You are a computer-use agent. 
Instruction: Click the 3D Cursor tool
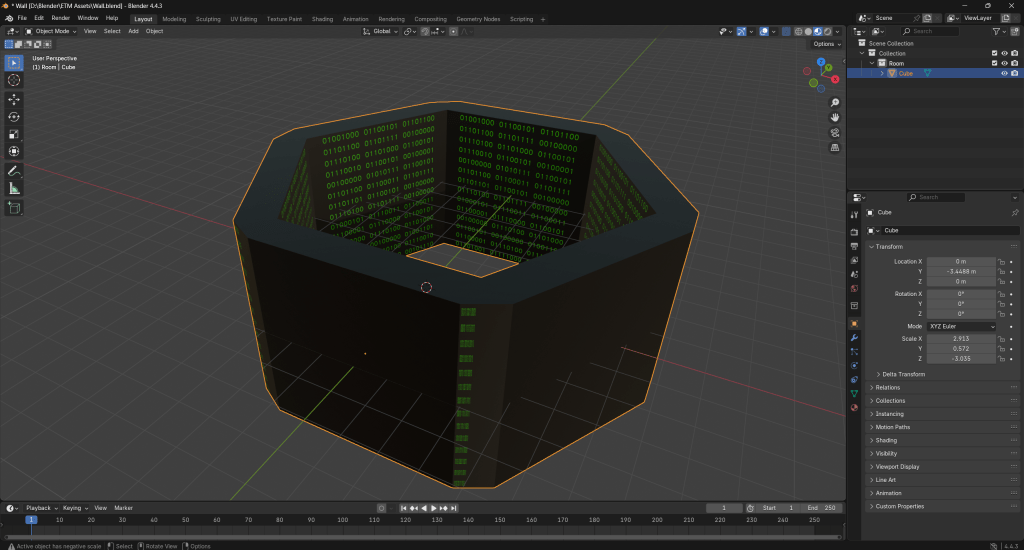(x=14, y=80)
